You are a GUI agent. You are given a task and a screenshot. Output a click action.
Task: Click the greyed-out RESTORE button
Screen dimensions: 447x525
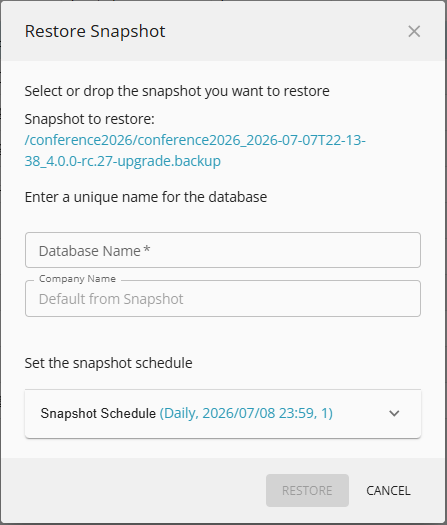click(x=307, y=491)
